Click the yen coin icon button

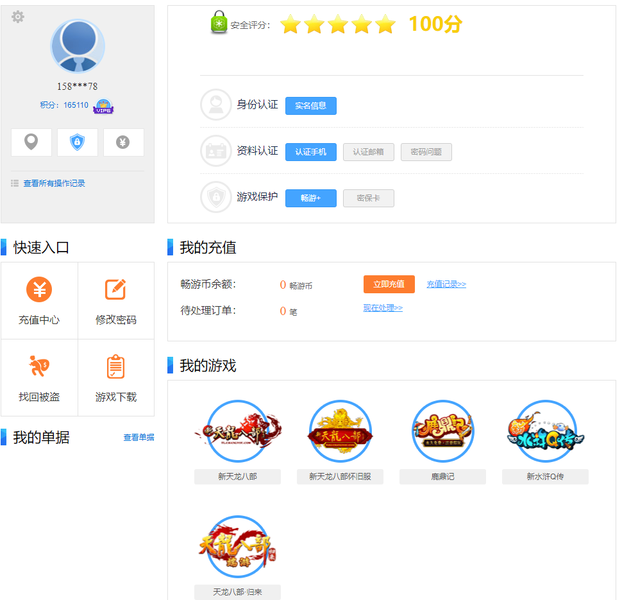[123, 142]
